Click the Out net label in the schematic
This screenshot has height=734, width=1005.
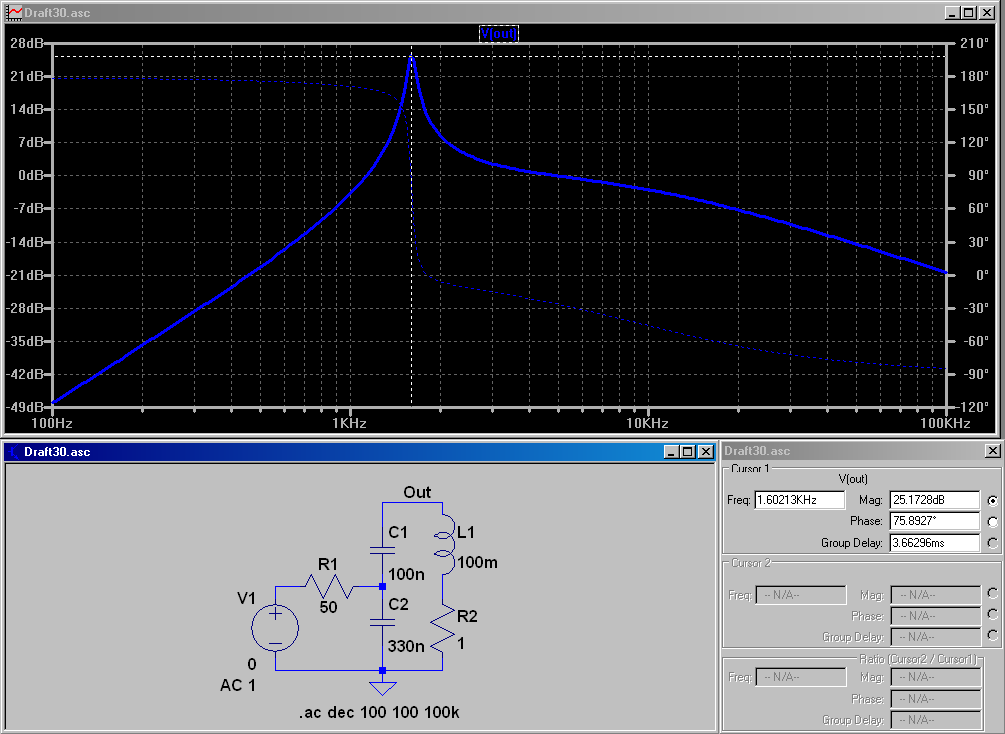pos(417,492)
